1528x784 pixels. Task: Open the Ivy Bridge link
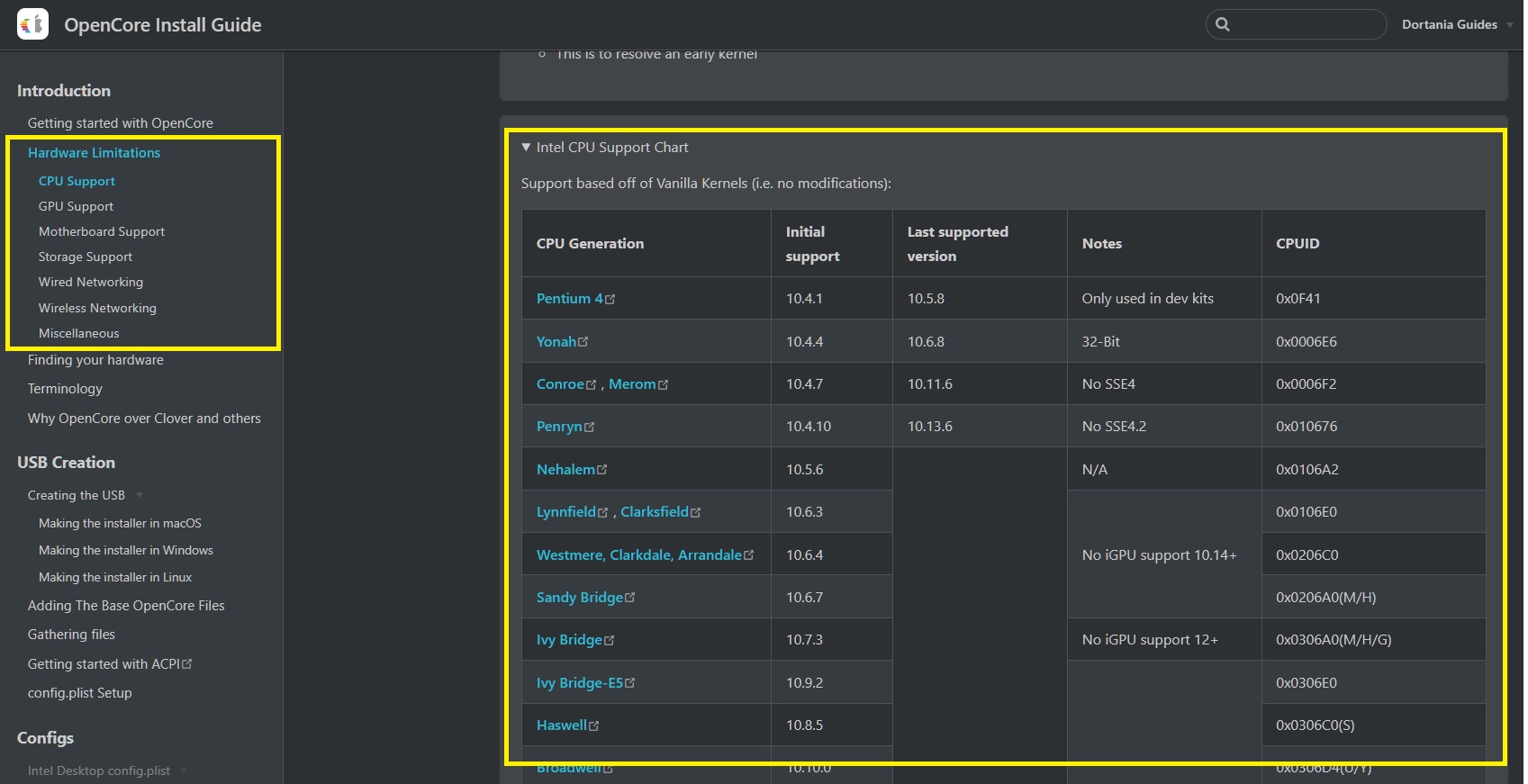[569, 640]
